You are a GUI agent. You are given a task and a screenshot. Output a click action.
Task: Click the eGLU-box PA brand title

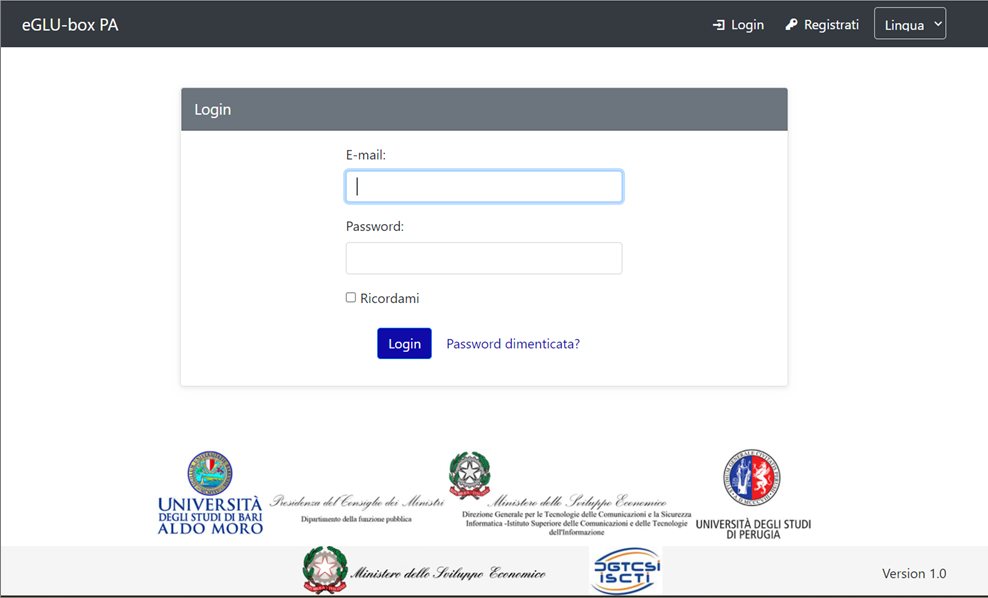tap(70, 25)
